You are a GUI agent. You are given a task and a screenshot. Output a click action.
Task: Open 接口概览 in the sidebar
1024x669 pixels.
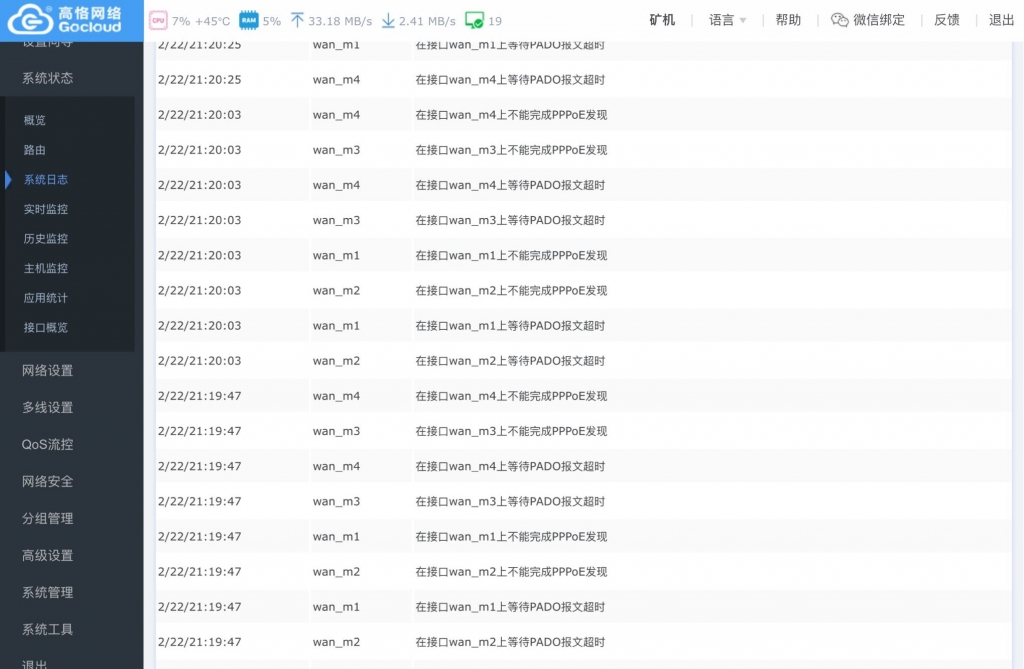pos(46,327)
